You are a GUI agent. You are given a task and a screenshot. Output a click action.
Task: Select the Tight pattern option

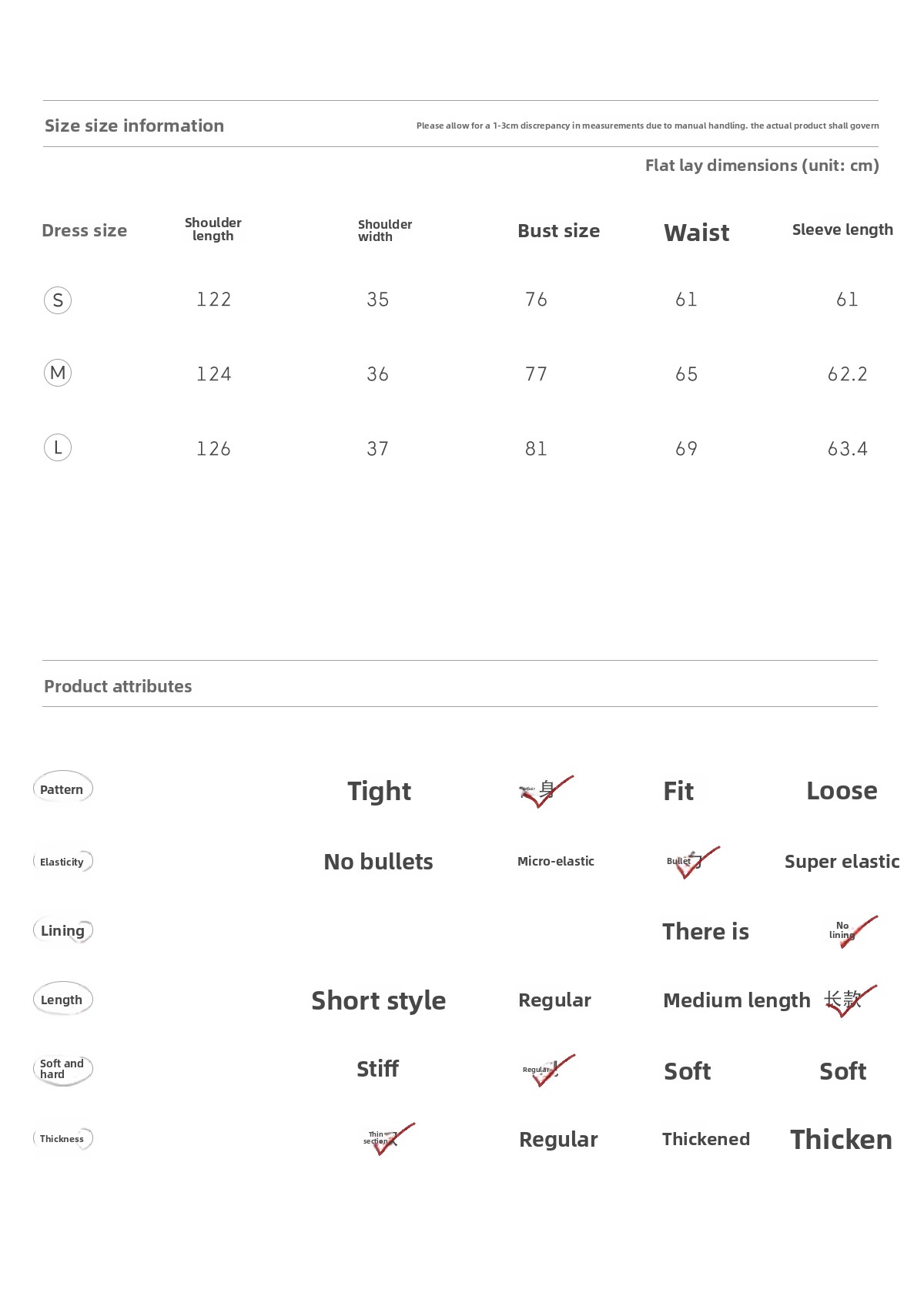pos(379,791)
